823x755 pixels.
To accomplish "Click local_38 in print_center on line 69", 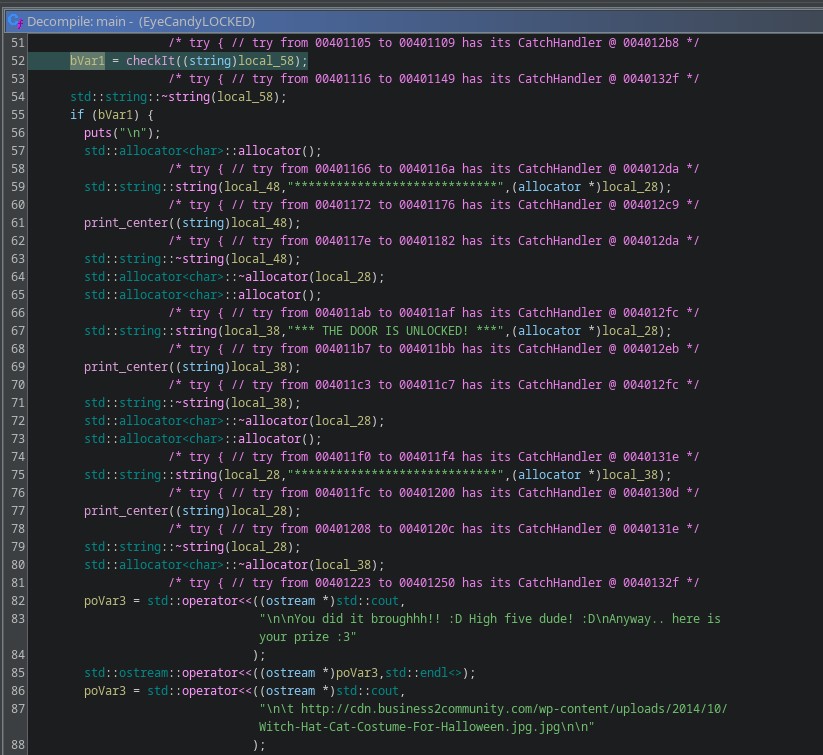I will click(259, 367).
